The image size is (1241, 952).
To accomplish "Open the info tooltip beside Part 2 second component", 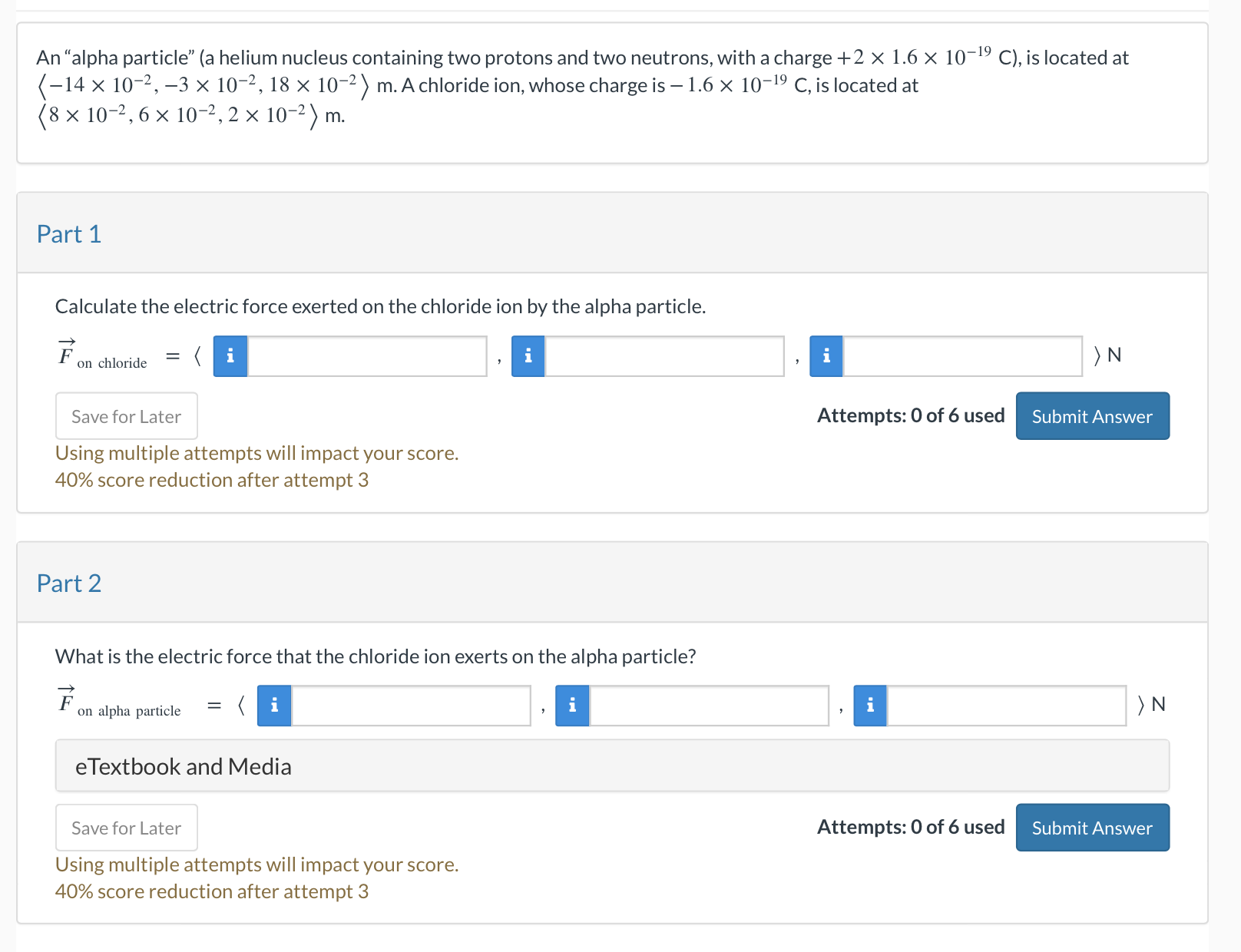I will pos(572,705).
